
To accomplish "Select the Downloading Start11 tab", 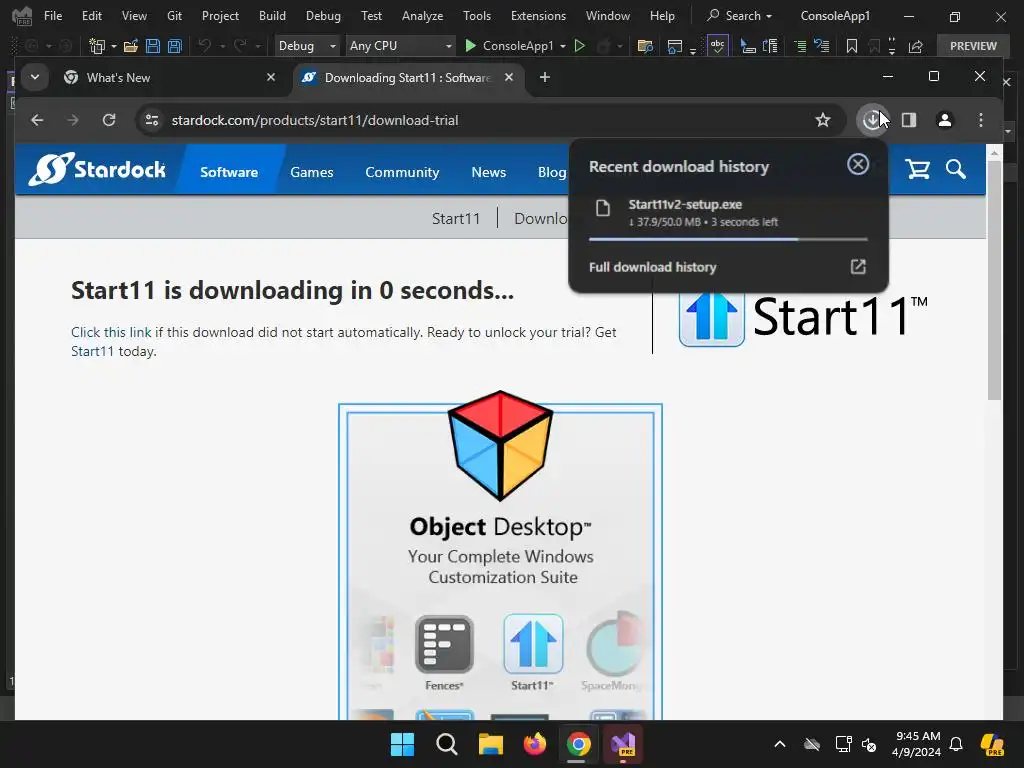I will [x=408, y=78].
